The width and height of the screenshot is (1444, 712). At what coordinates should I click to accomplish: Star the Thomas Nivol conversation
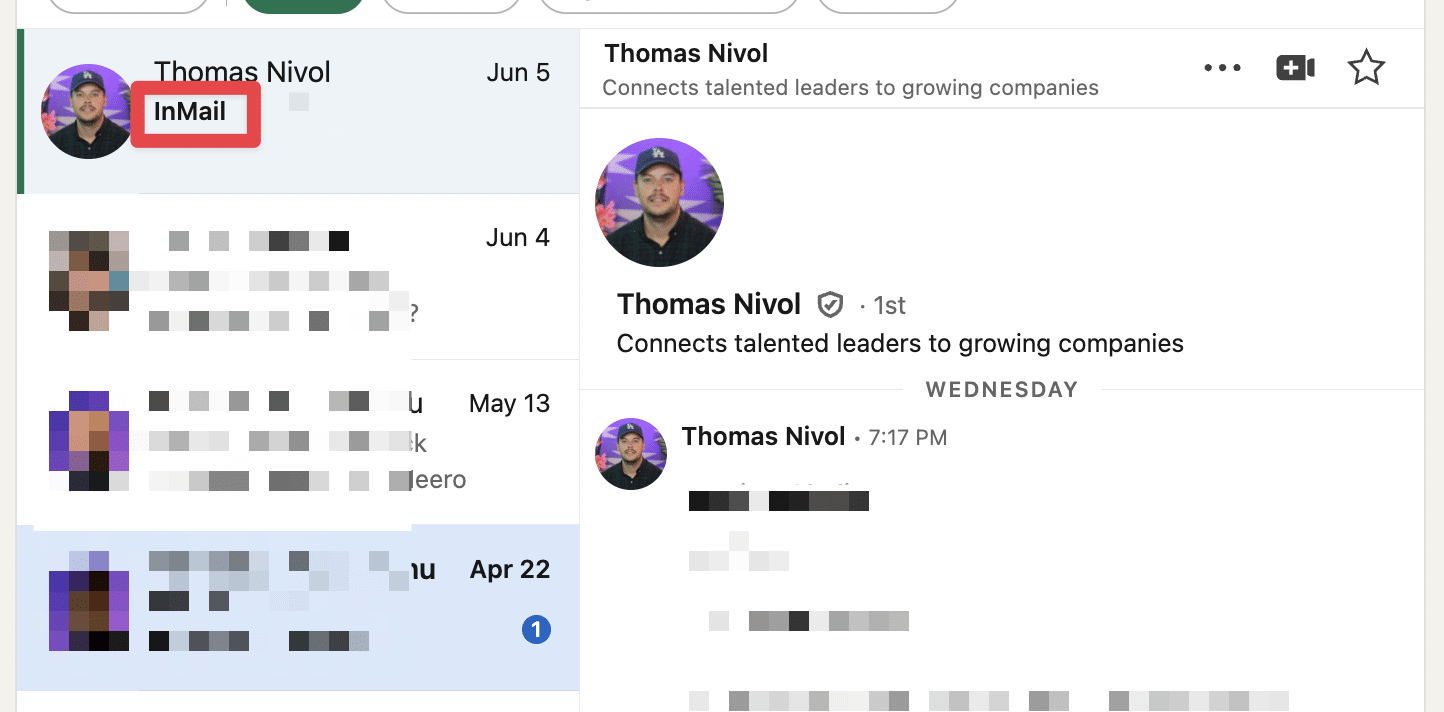1366,67
